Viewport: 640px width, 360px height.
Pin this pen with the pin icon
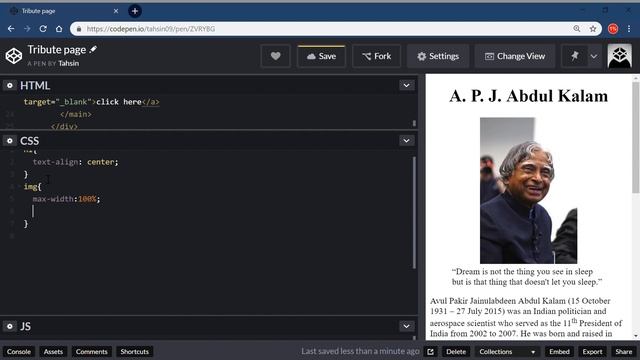(575, 56)
